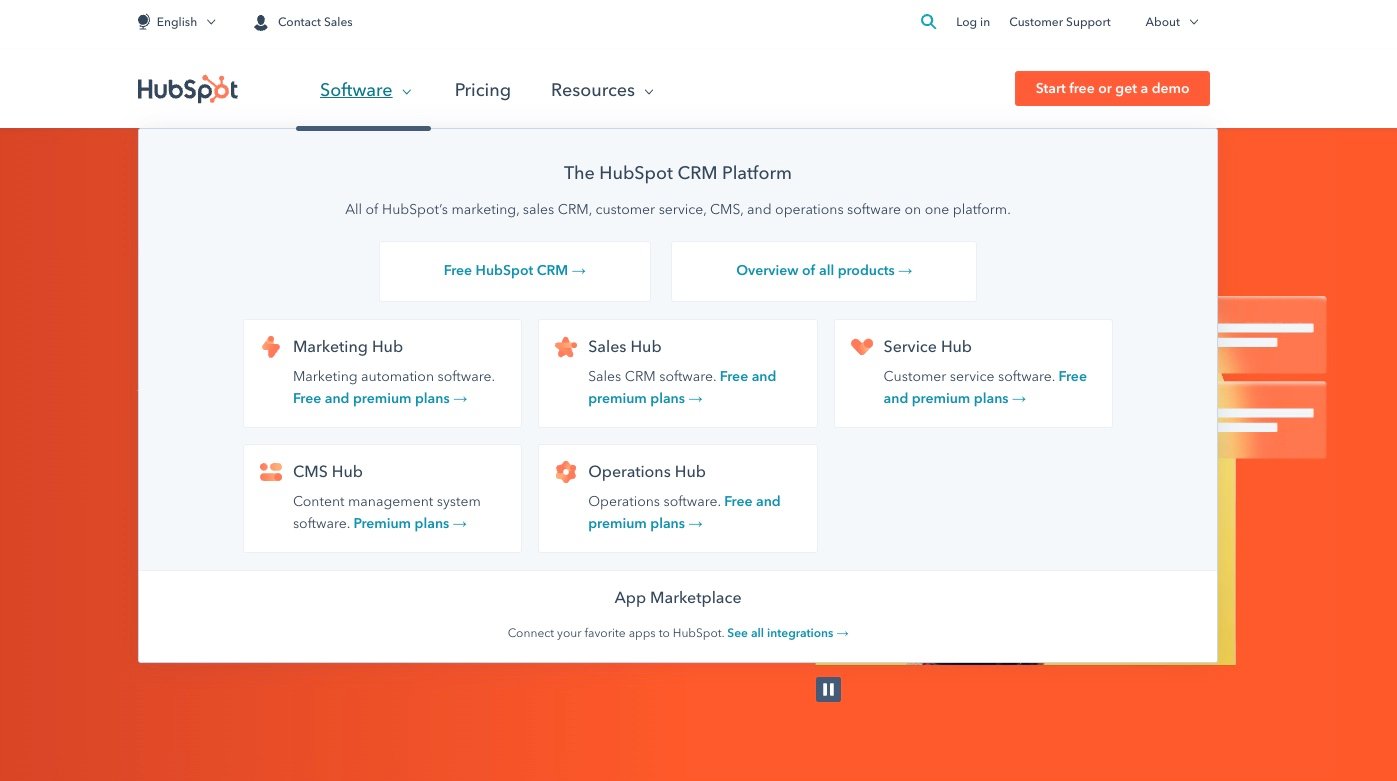This screenshot has width=1397, height=781.
Task: Collapse the Software dropdown menu
Action: (365, 90)
